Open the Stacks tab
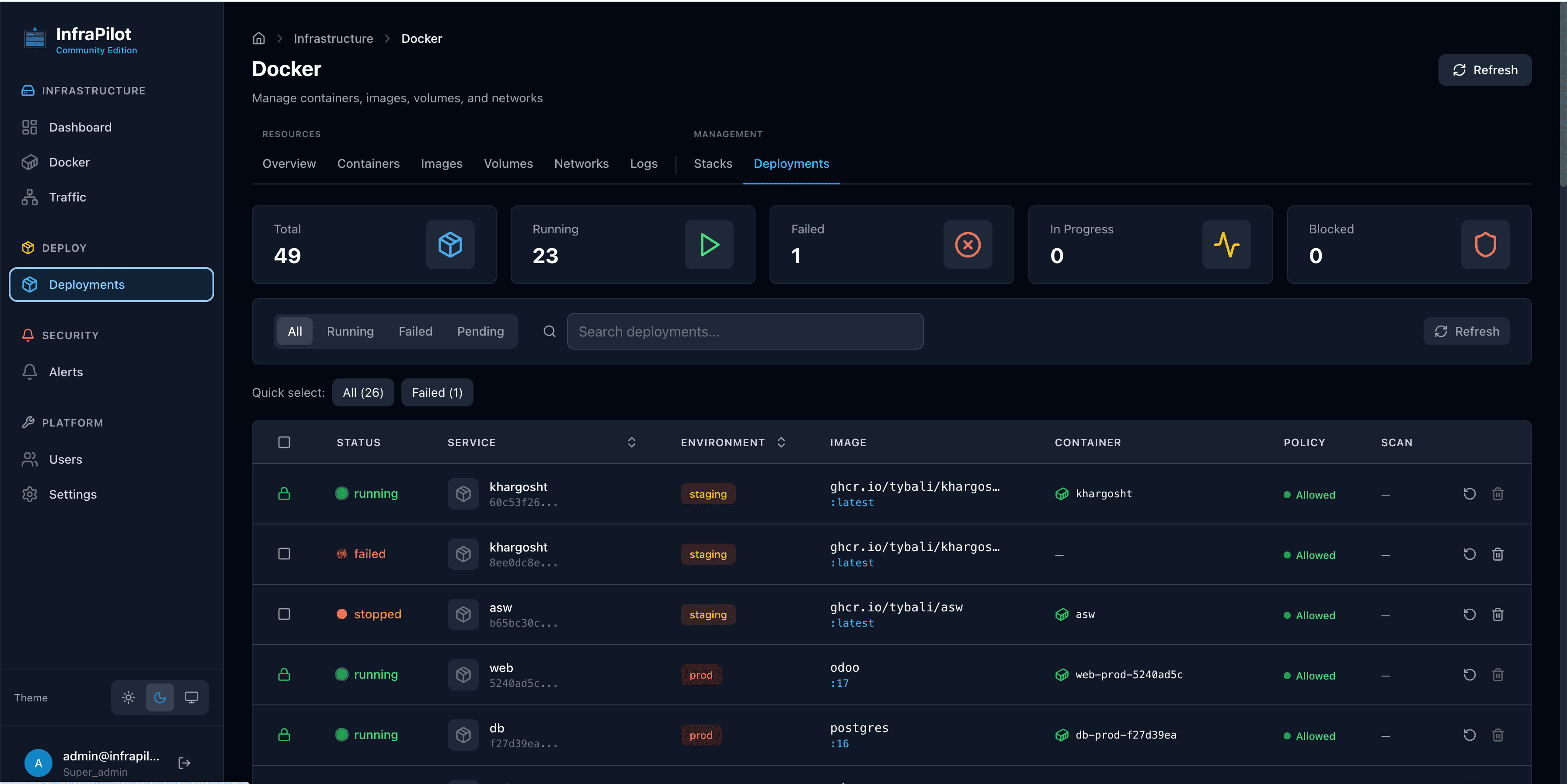The image size is (1567, 784). click(x=712, y=163)
